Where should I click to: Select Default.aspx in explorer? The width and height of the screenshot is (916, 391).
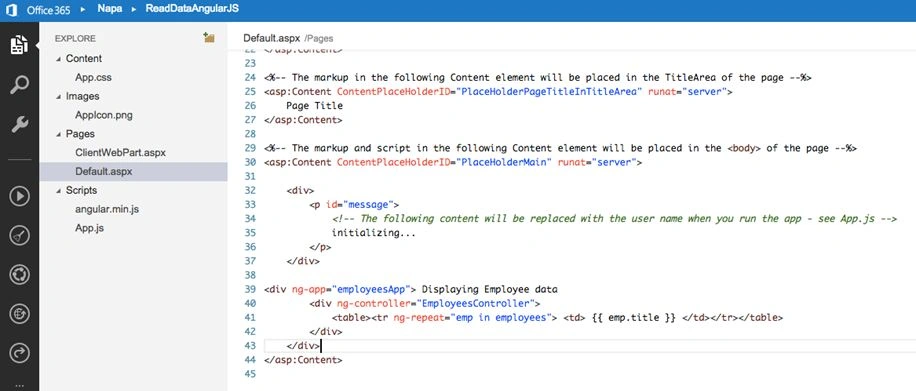pos(133,171)
